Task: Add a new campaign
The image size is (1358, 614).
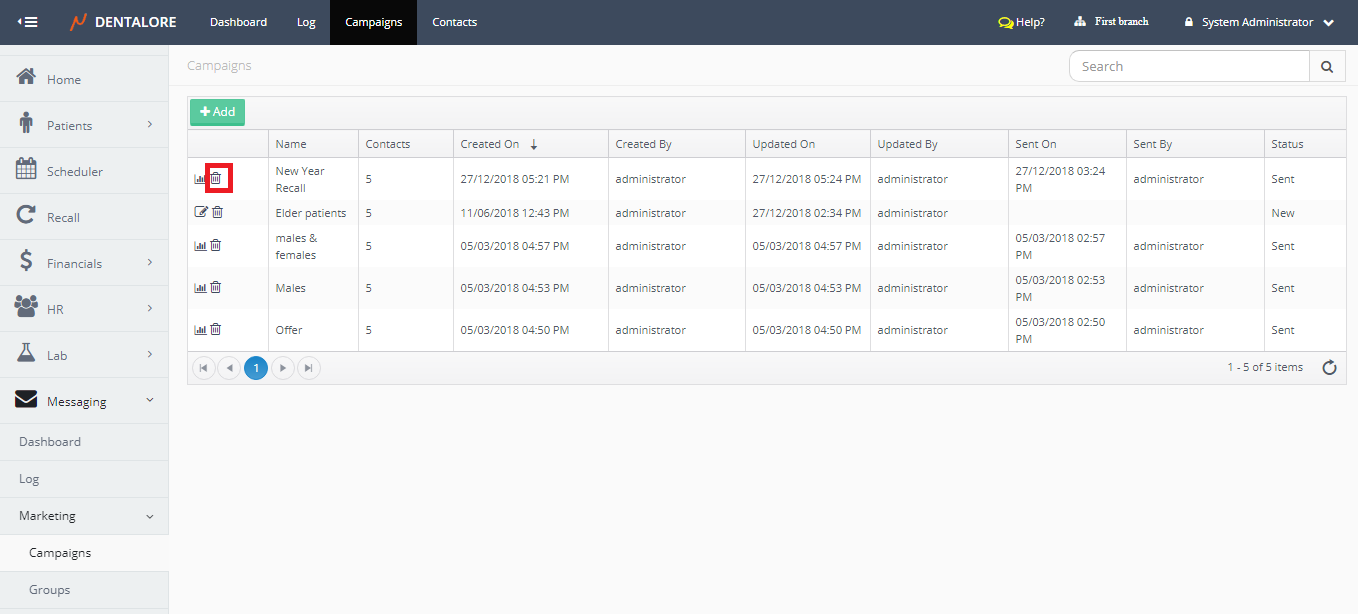Action: [x=217, y=112]
